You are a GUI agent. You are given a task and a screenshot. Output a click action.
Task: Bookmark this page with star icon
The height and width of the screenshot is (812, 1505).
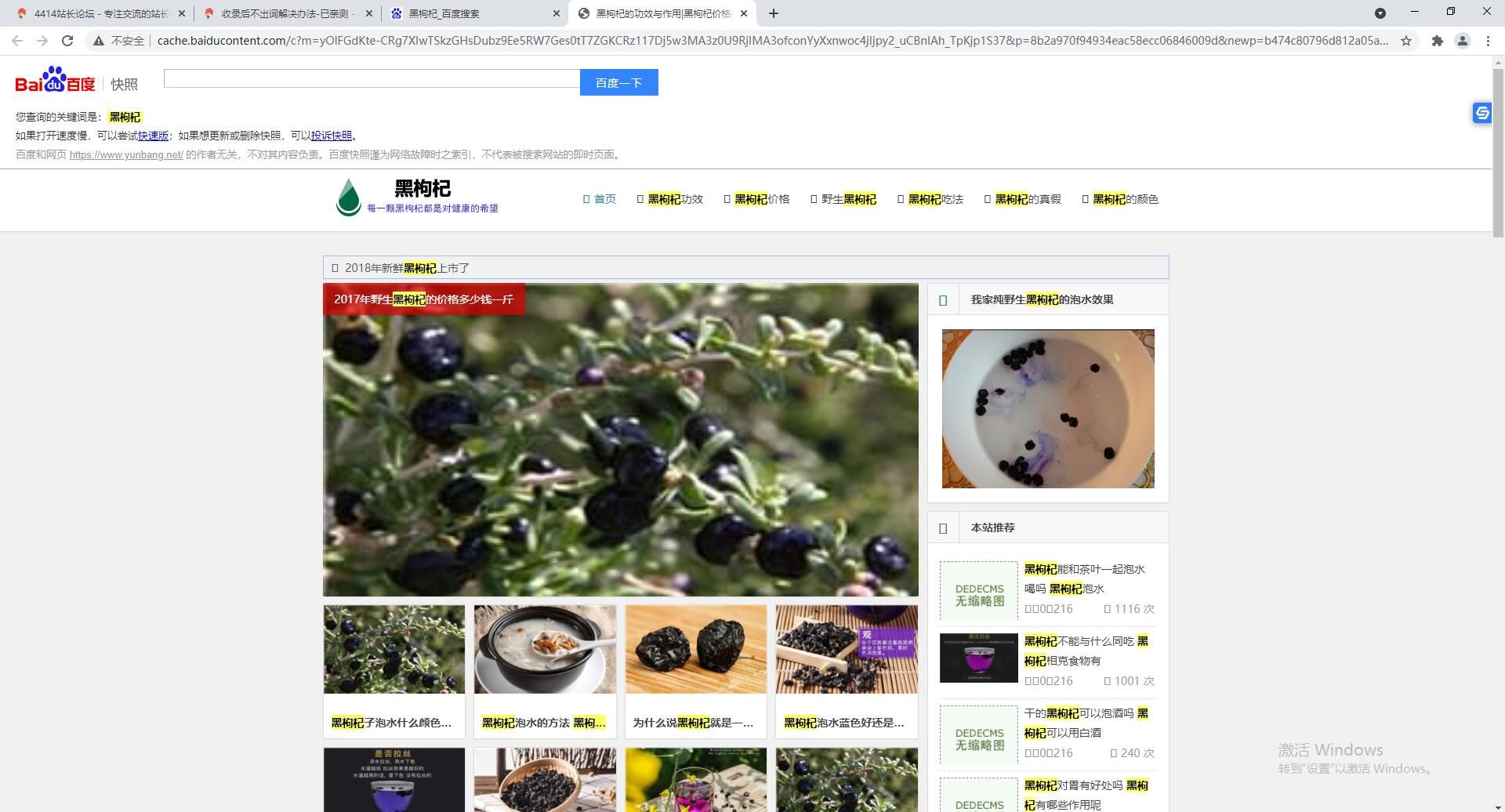[x=1406, y=41]
